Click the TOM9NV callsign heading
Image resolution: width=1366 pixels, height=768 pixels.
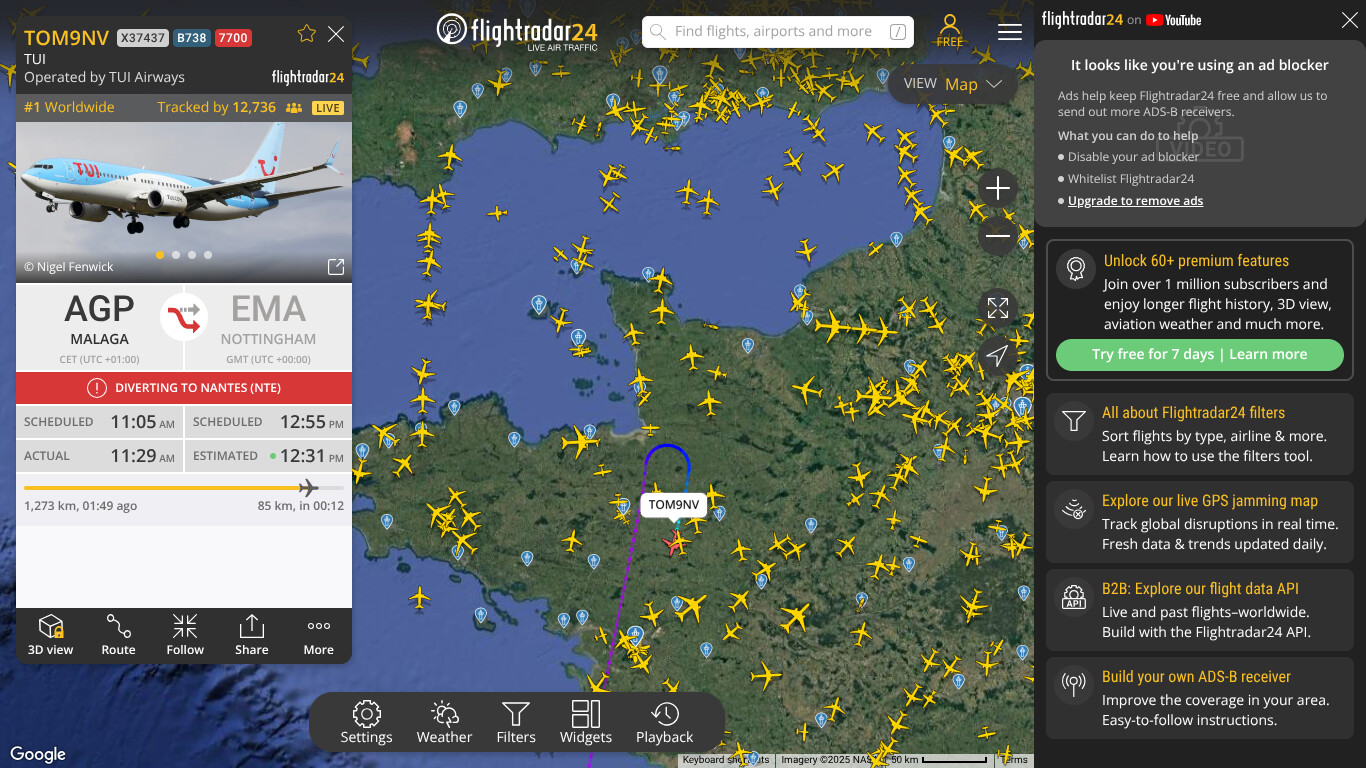[x=66, y=38]
